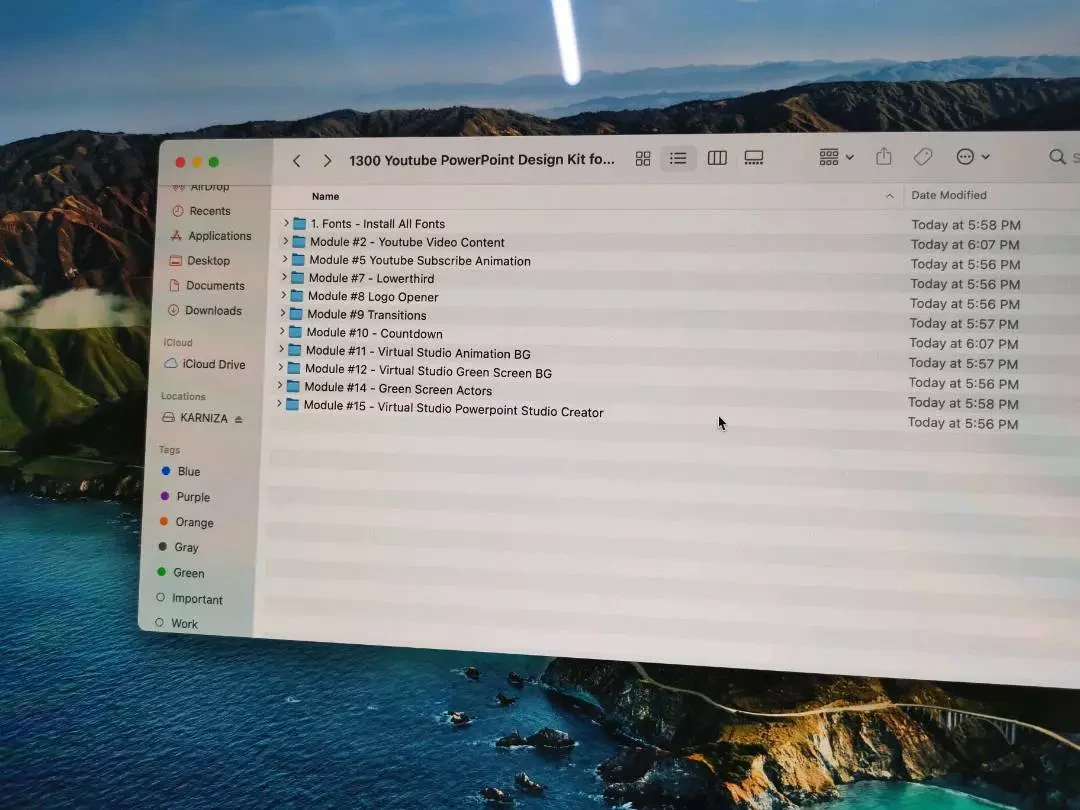The width and height of the screenshot is (1080, 810).
Task: Select folder icon of Module #9
Action: [x=296, y=313]
